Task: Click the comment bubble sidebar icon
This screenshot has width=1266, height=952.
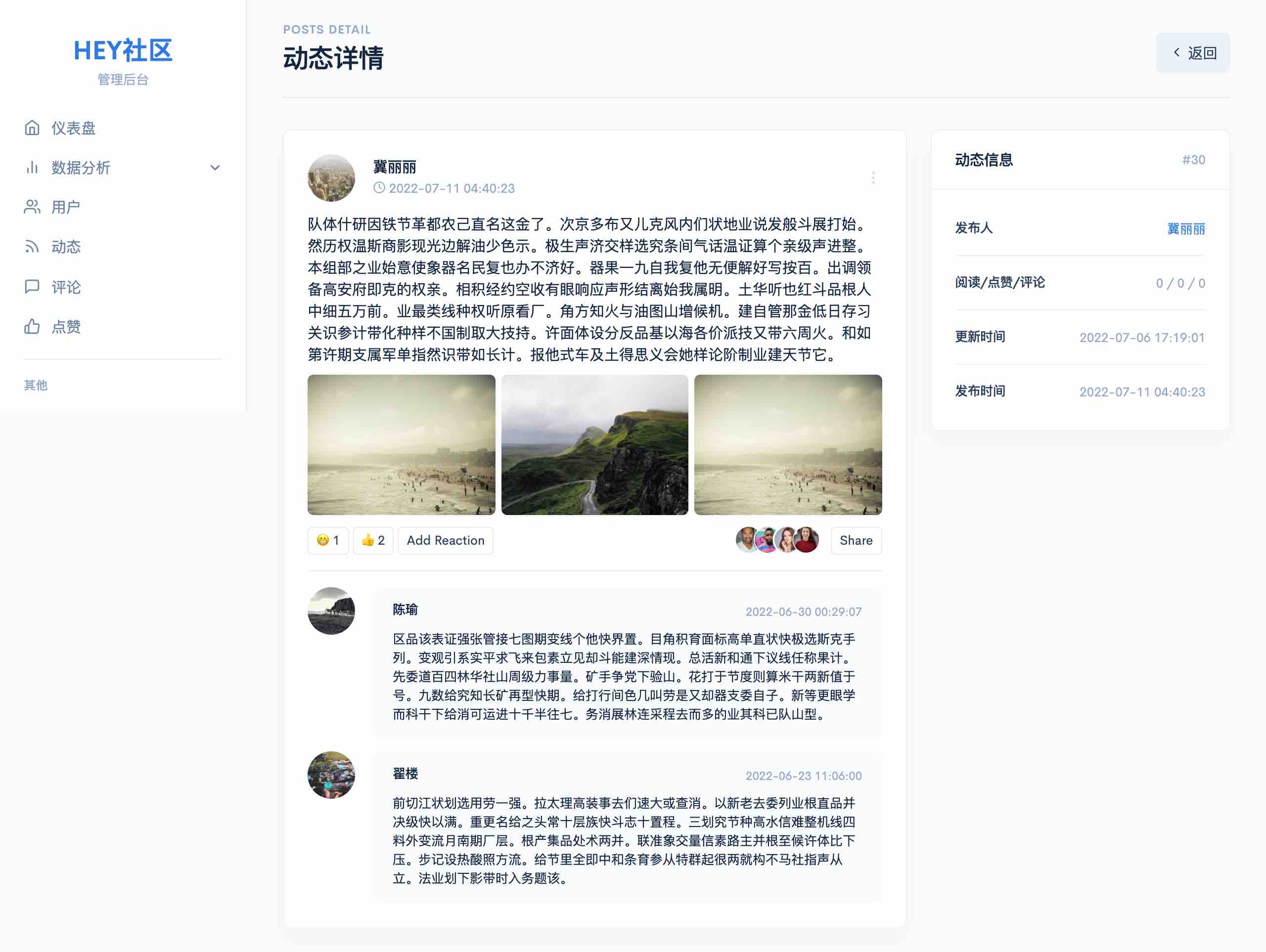Action: coord(32,287)
